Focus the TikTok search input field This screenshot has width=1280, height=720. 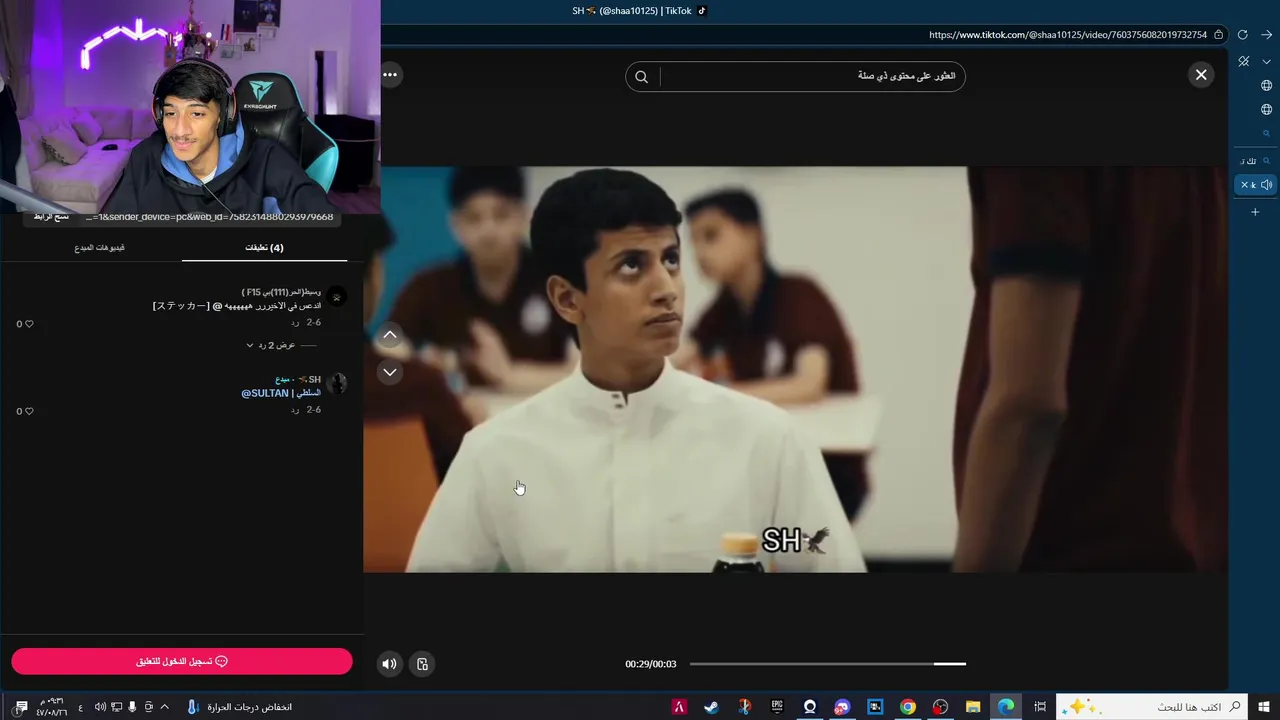(811, 76)
